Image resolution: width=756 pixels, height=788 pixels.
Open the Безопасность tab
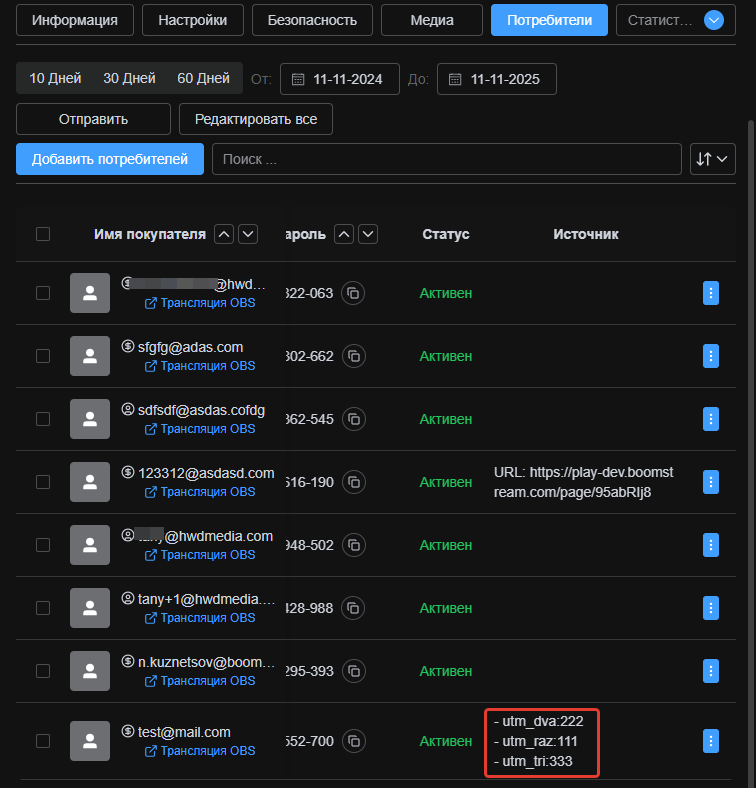point(312,20)
